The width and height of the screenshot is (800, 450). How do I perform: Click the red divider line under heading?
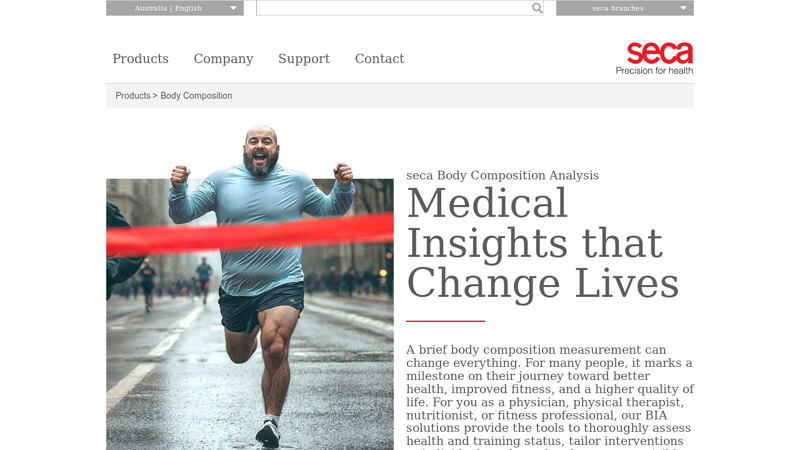pos(445,321)
